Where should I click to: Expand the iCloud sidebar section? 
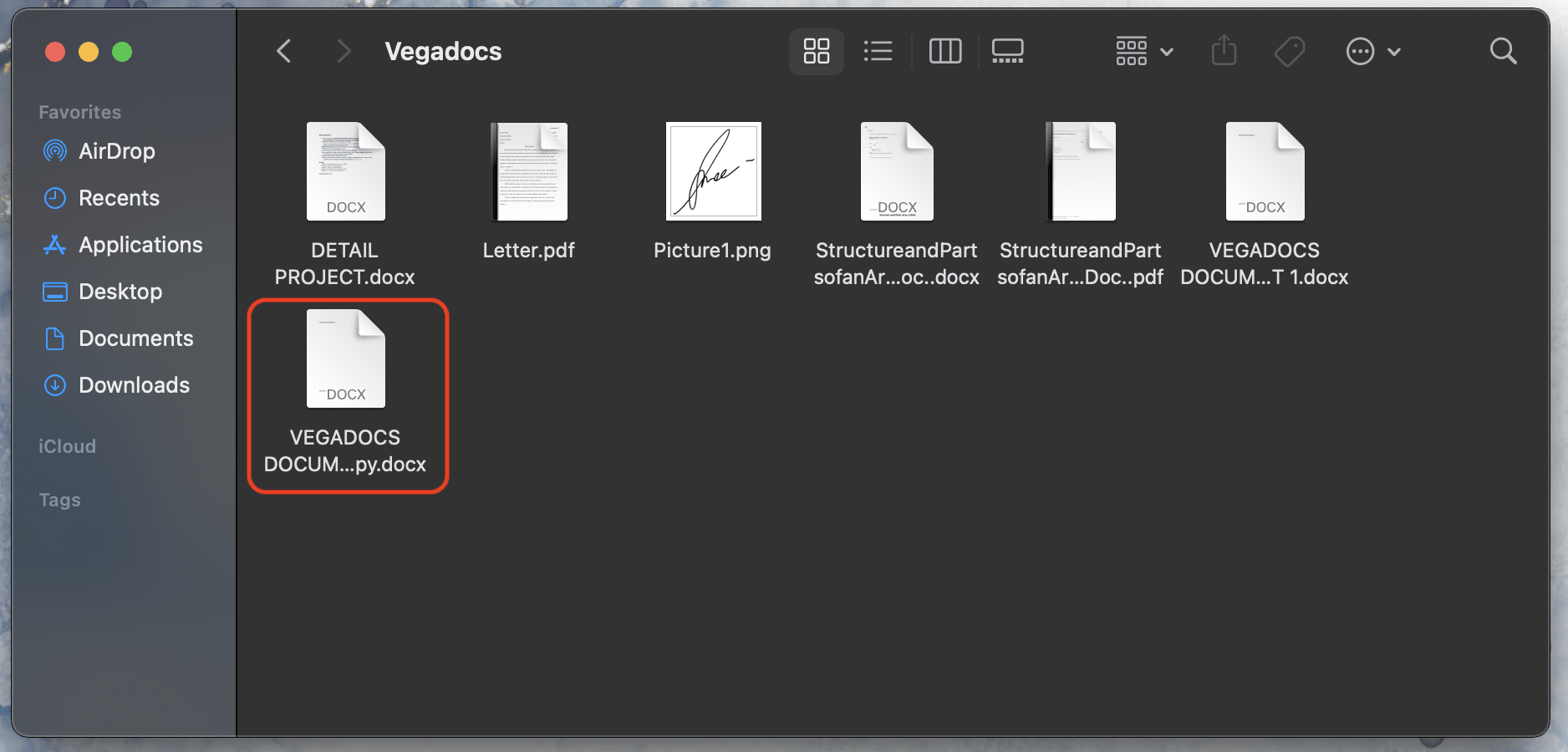(x=67, y=446)
